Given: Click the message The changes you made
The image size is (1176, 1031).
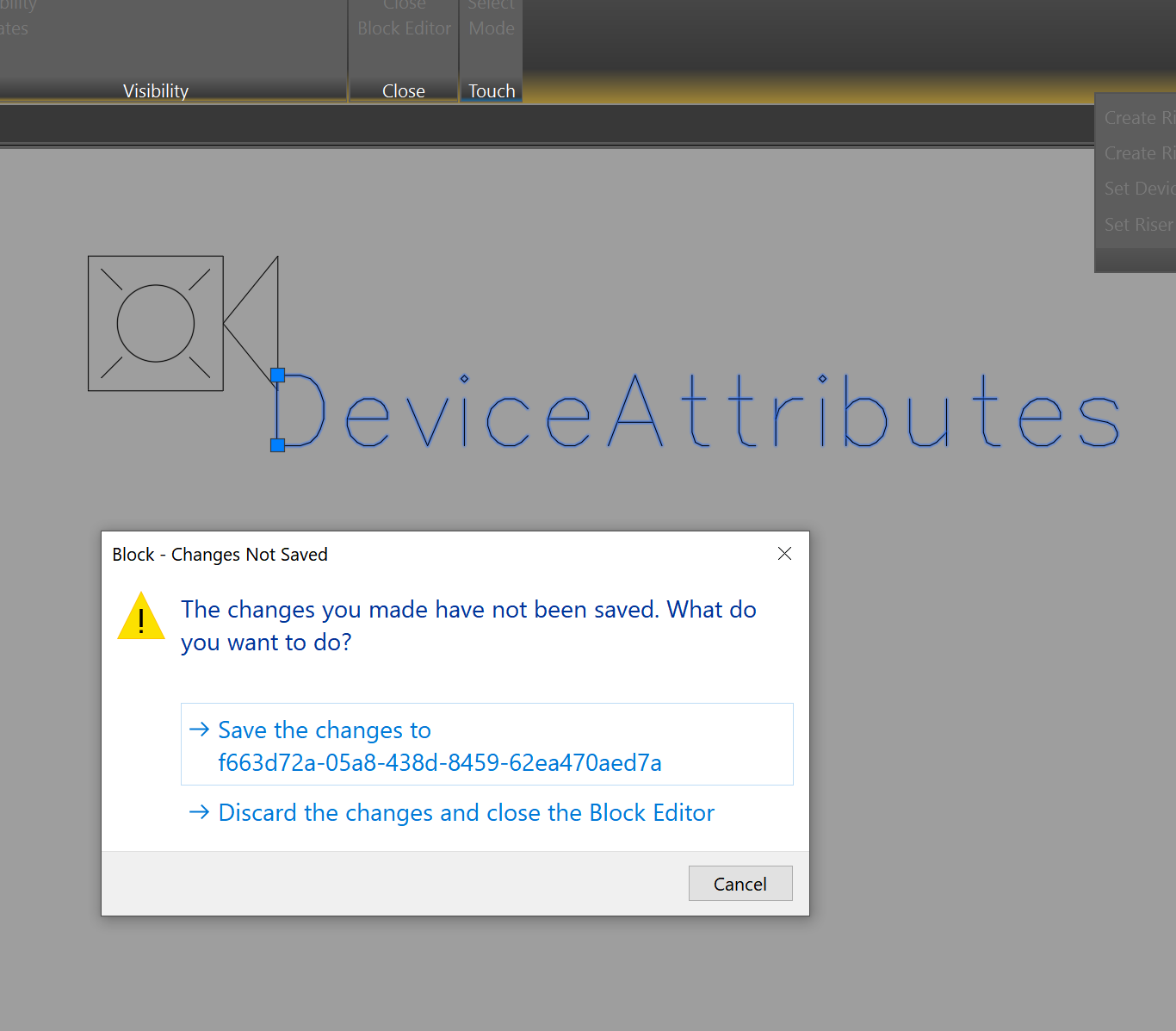Looking at the screenshot, I should (468, 626).
